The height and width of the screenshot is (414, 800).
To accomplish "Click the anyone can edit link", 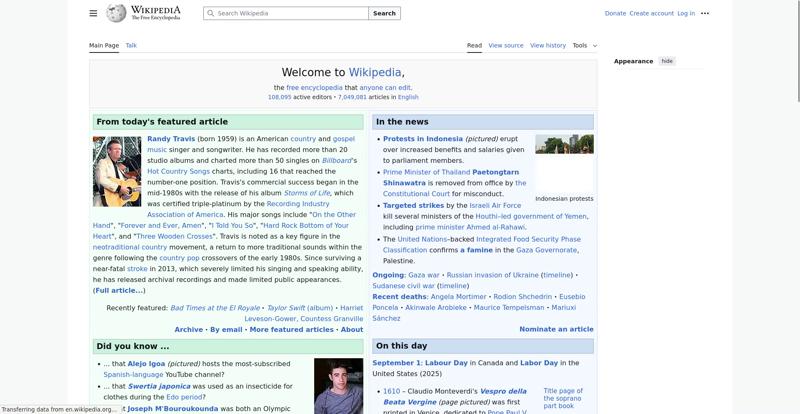I will [x=385, y=88].
